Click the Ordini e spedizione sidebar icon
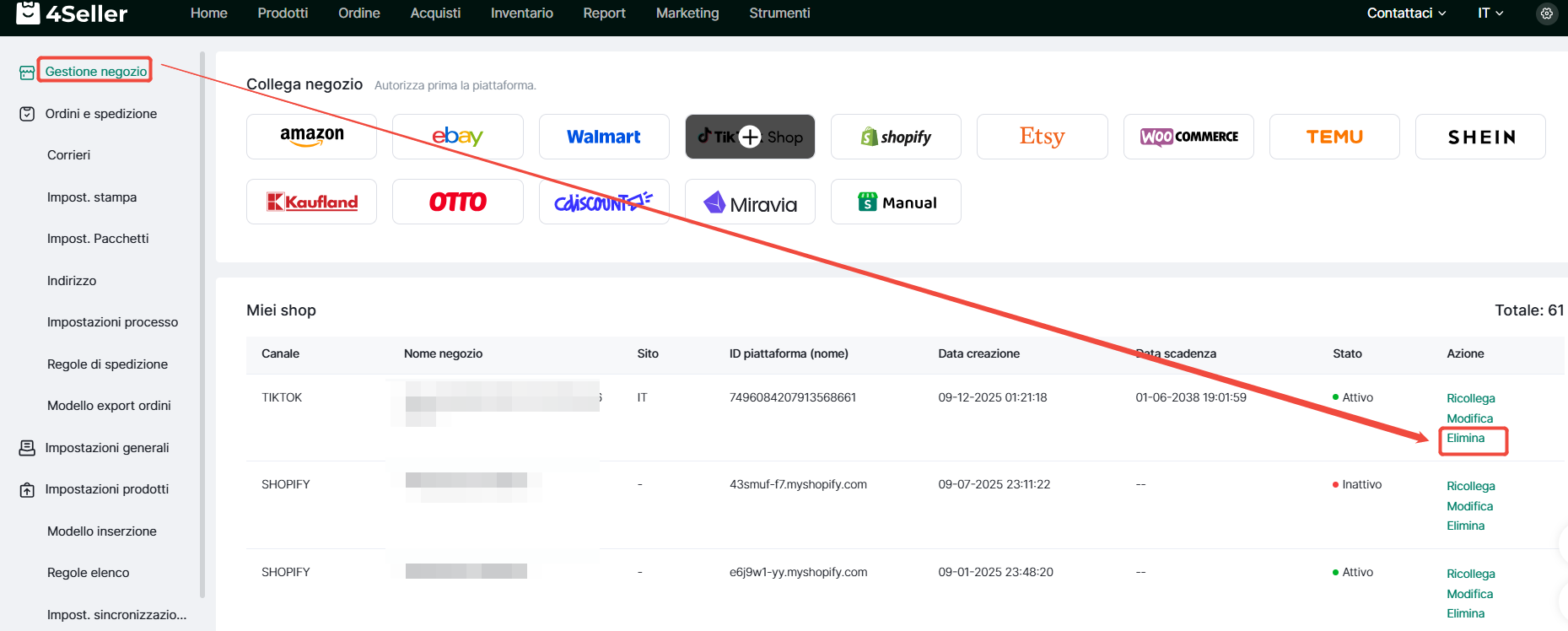 coord(27,114)
